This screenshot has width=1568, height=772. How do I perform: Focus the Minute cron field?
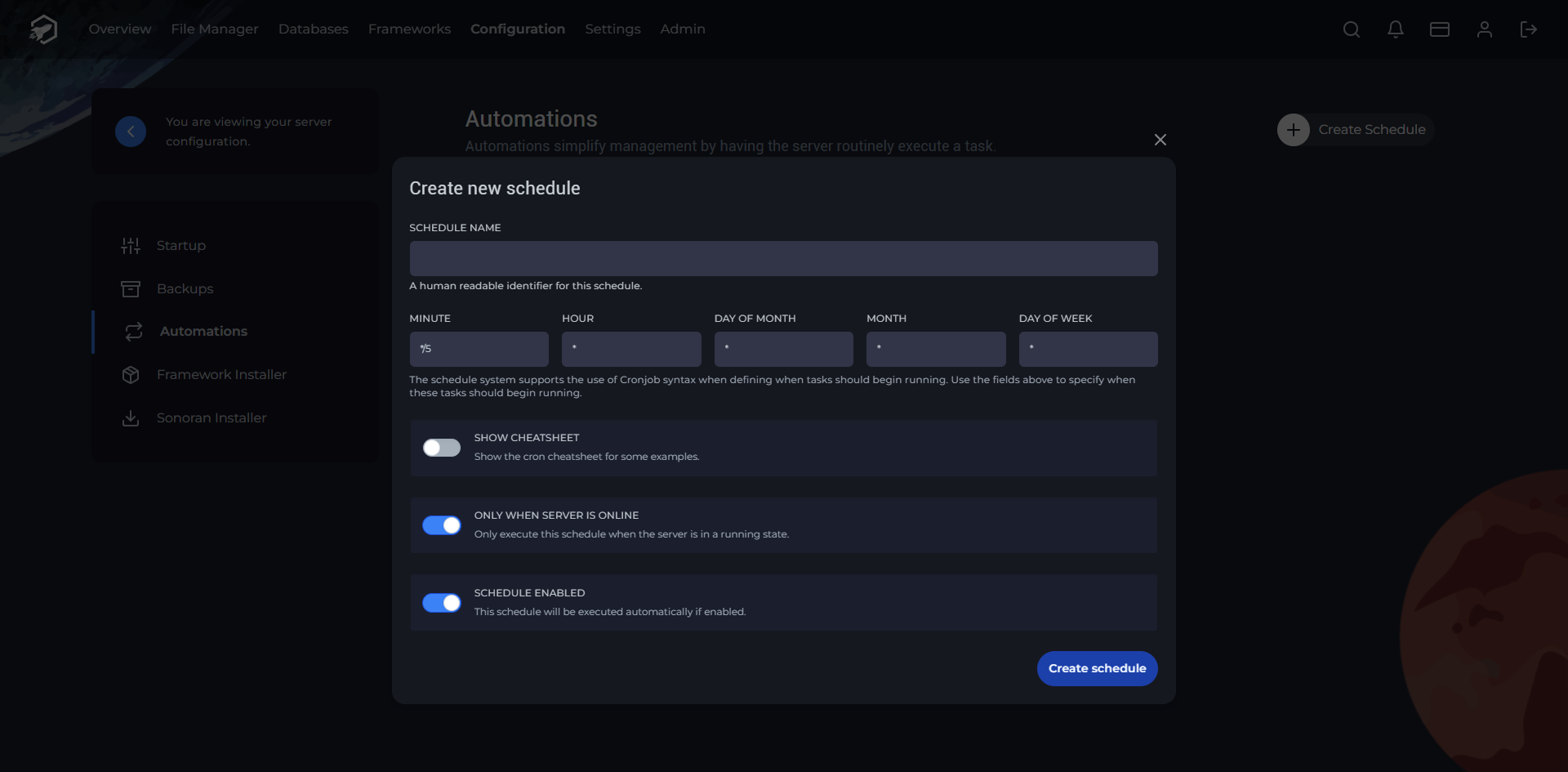[x=479, y=349]
